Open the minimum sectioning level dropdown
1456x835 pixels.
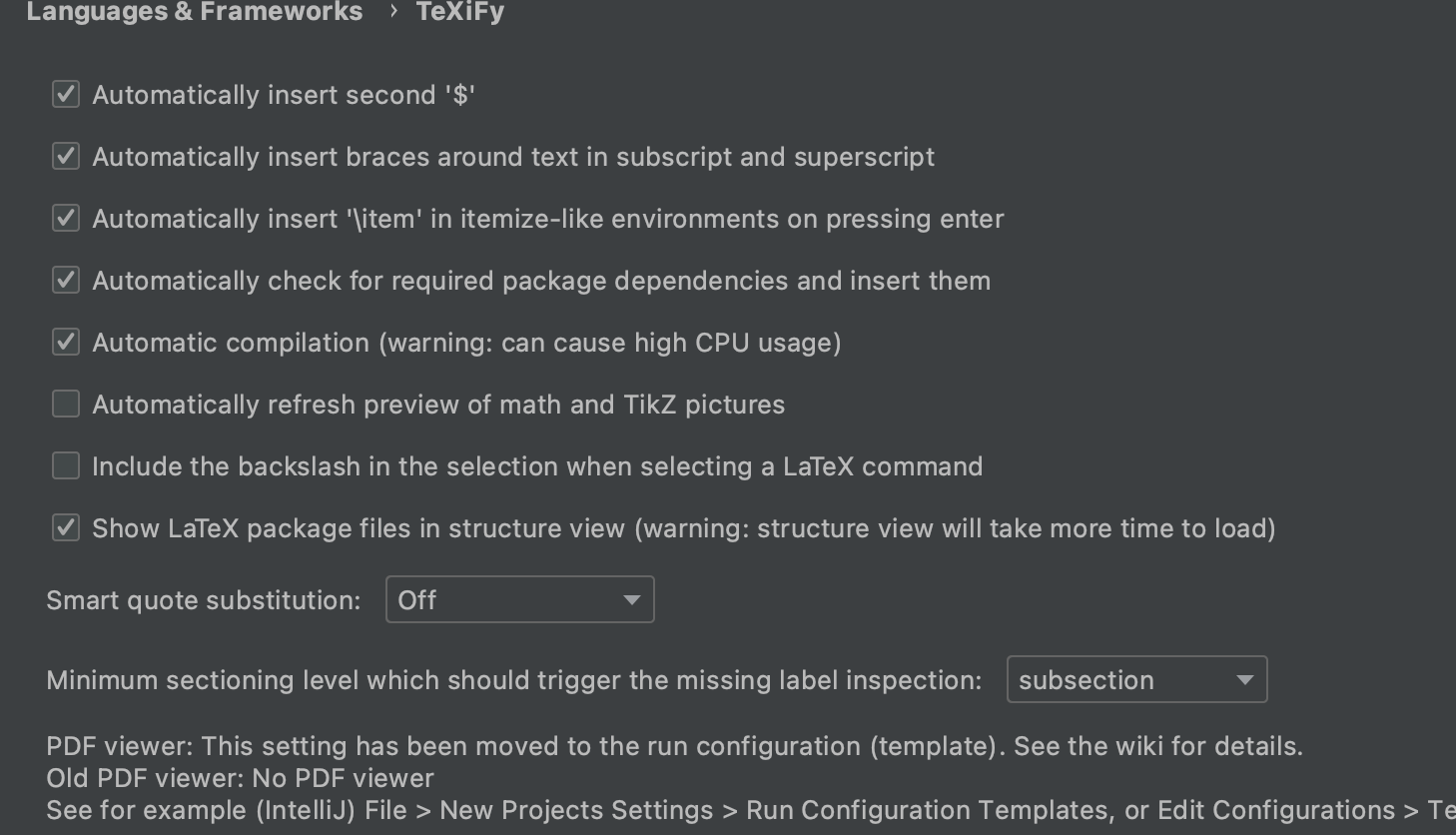coord(1136,679)
